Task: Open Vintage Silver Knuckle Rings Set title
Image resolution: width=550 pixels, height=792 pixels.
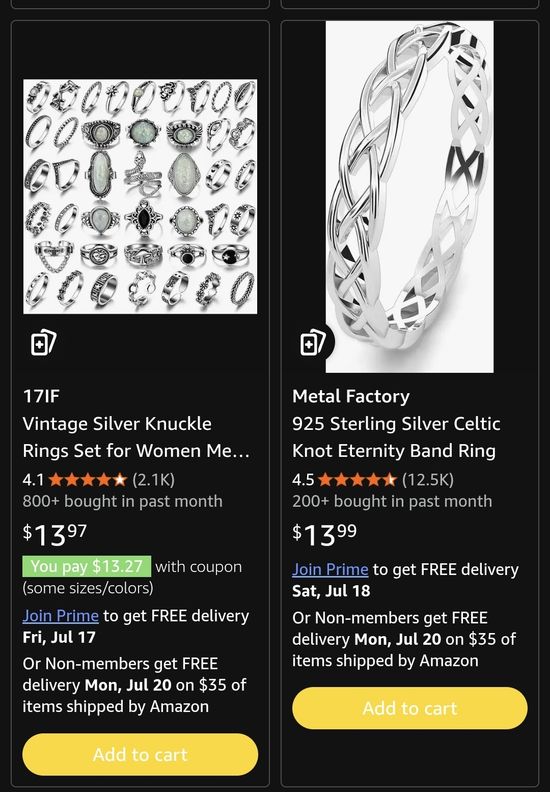Action: (136, 437)
